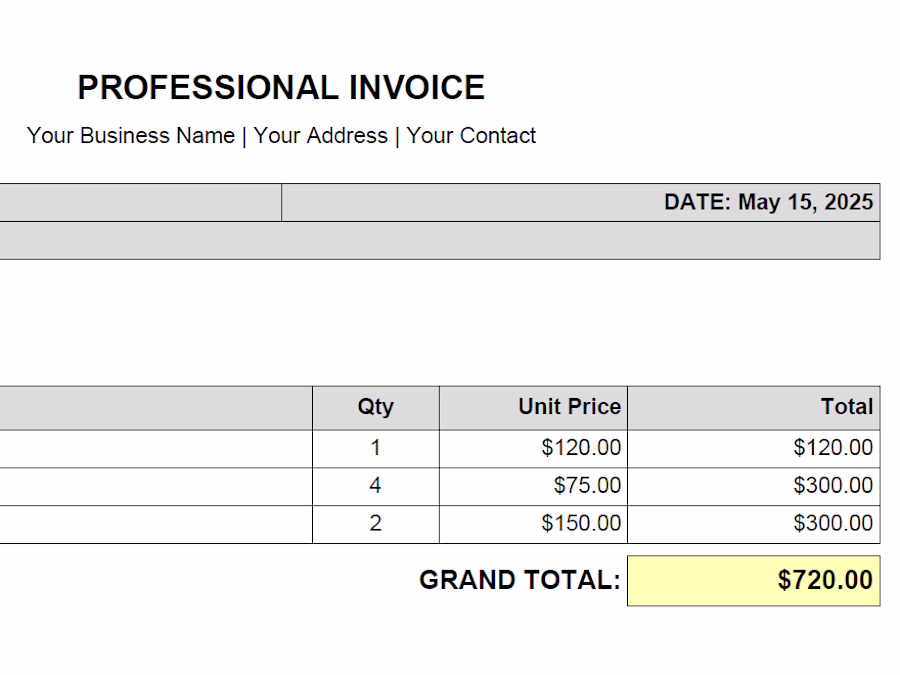
Task: Click the Qty column header
Action: point(376,408)
